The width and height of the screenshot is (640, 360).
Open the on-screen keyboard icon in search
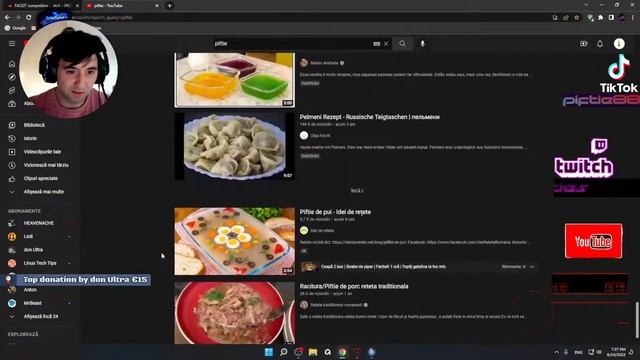click(376, 44)
